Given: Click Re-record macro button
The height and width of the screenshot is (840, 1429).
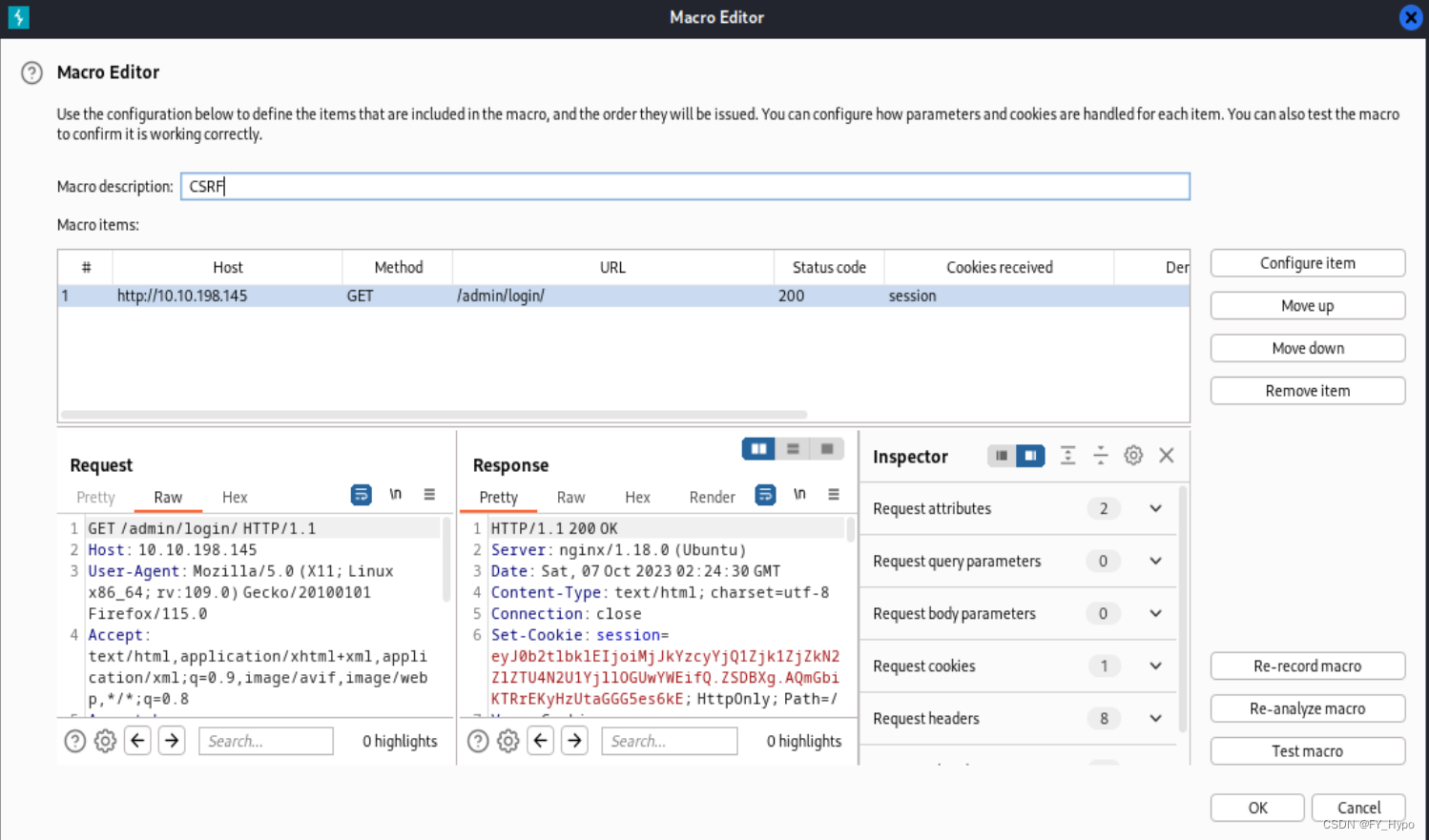Looking at the screenshot, I should [1307, 666].
